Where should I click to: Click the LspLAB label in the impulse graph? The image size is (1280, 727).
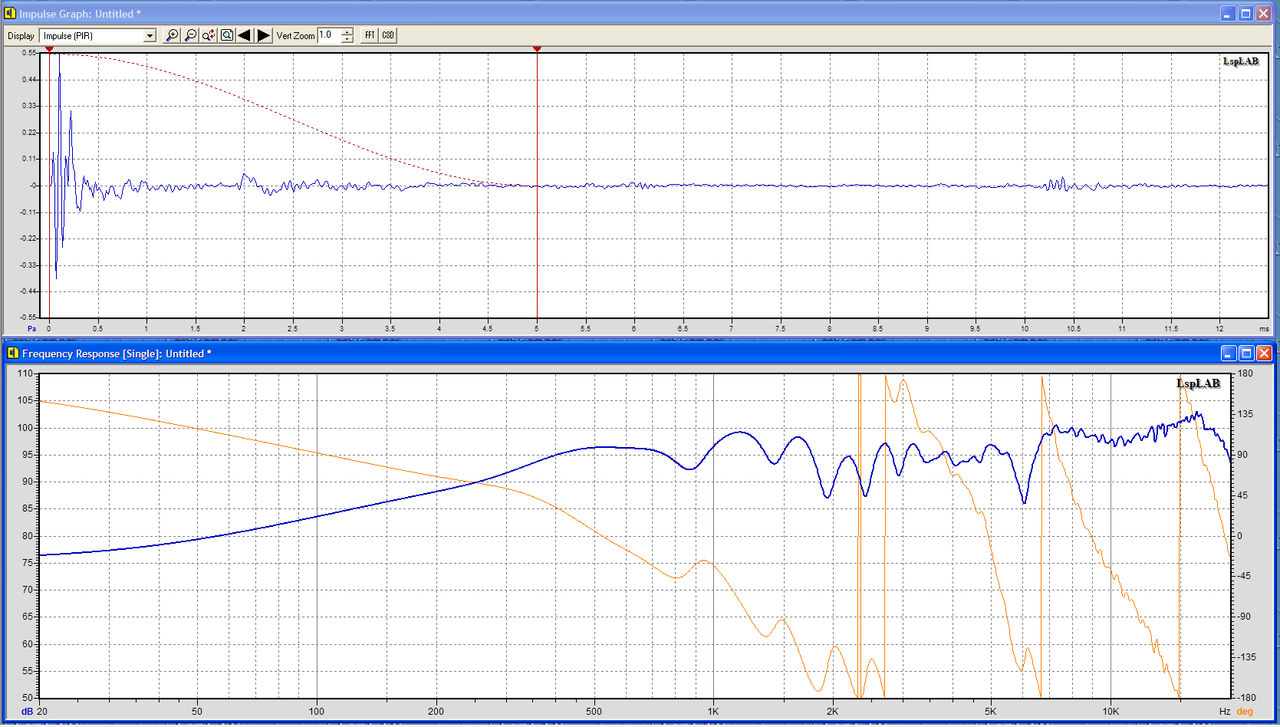1240,61
